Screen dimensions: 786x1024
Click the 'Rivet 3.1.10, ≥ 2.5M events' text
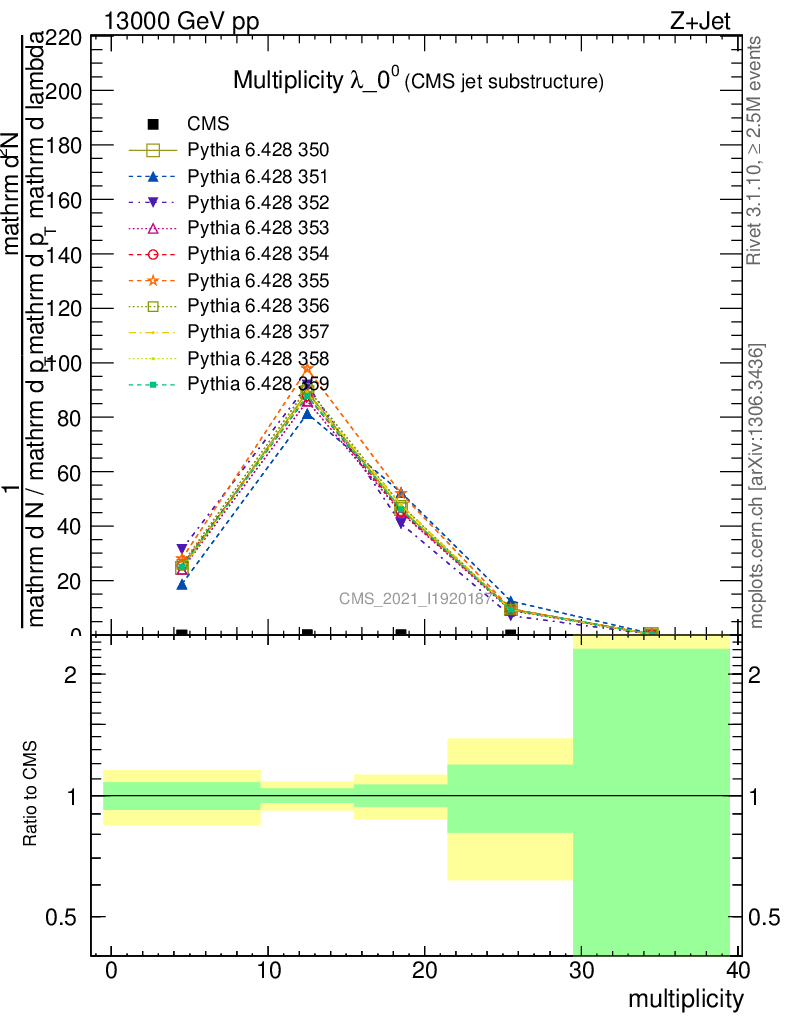click(754, 150)
